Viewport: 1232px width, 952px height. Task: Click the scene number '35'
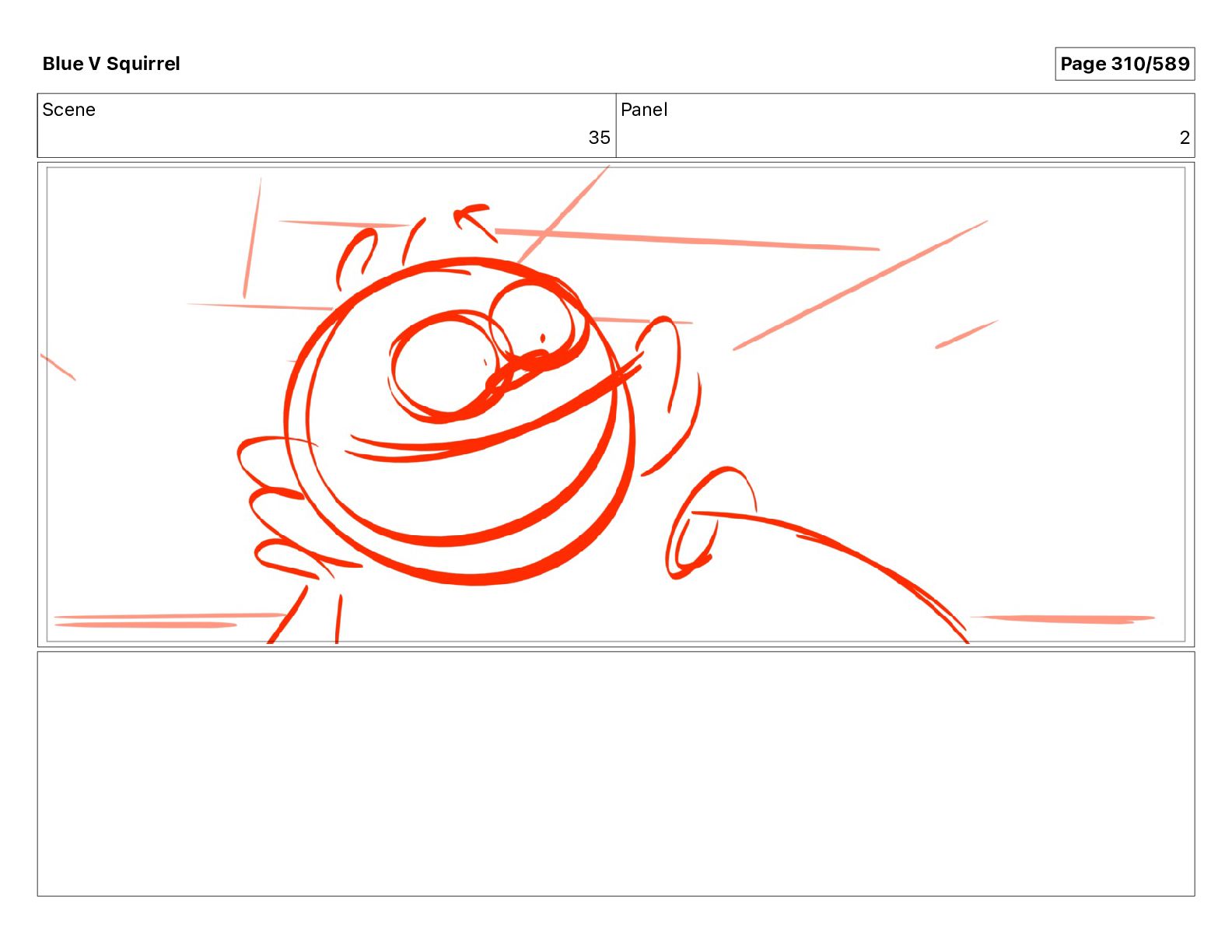click(599, 138)
